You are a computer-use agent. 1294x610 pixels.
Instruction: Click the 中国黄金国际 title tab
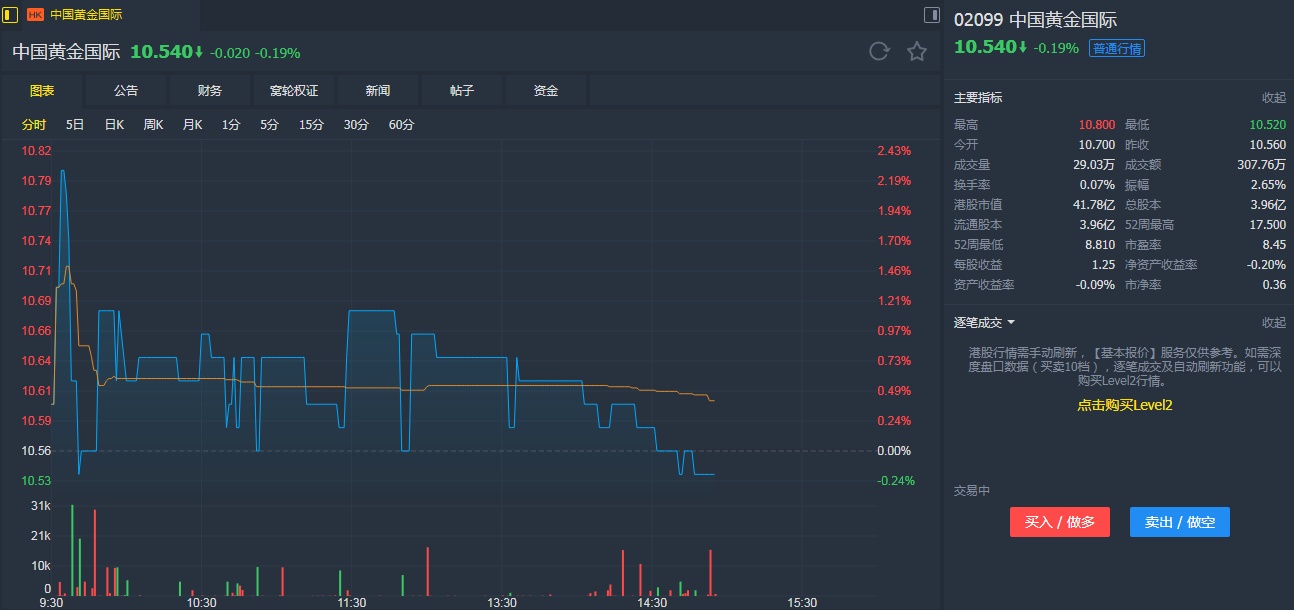pyautogui.click(x=87, y=15)
